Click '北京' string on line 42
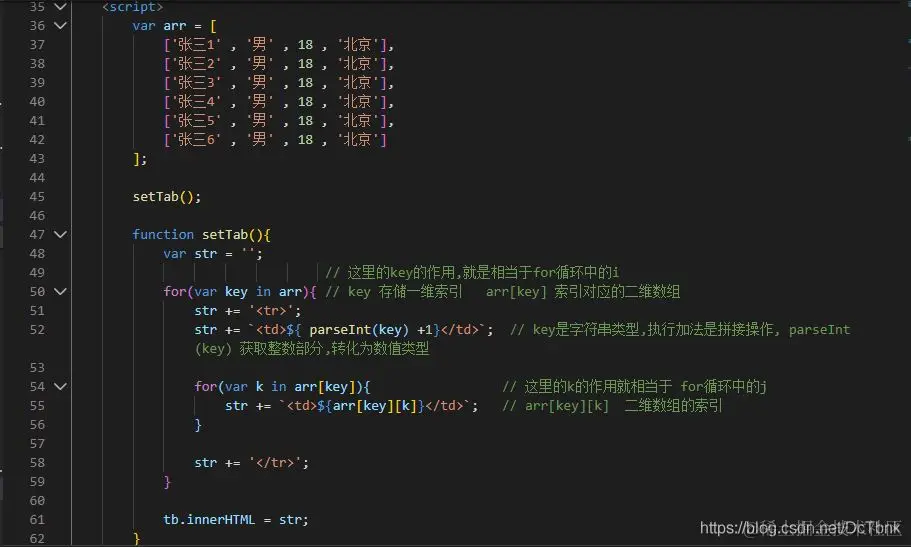The width and height of the screenshot is (911, 547). click(358, 140)
